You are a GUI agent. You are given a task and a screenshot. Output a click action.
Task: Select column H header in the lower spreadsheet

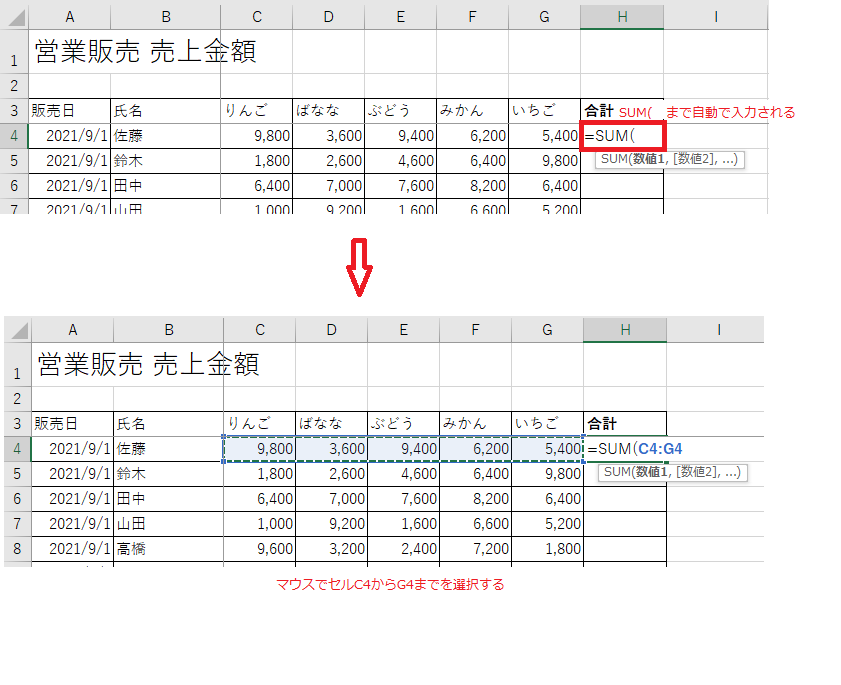pos(624,329)
